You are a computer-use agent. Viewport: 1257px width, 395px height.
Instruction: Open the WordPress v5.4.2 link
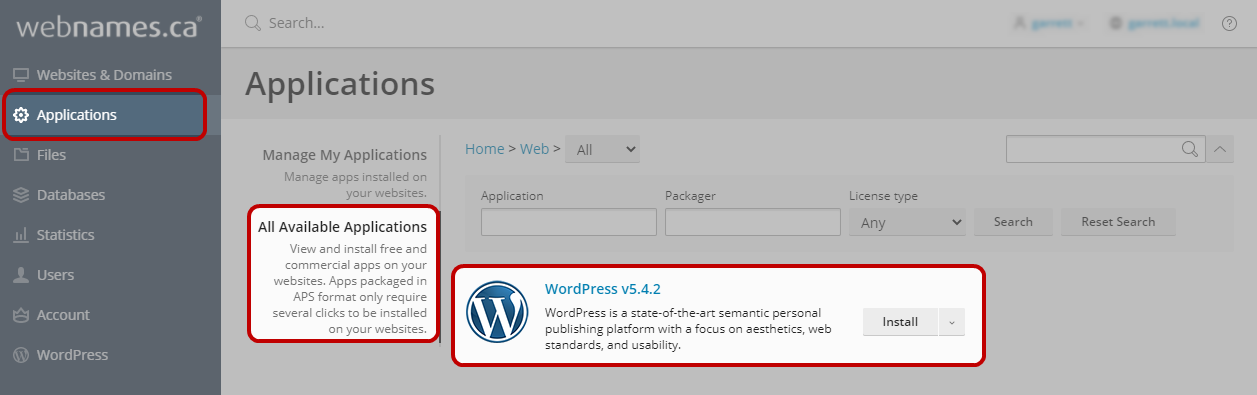pos(603,289)
